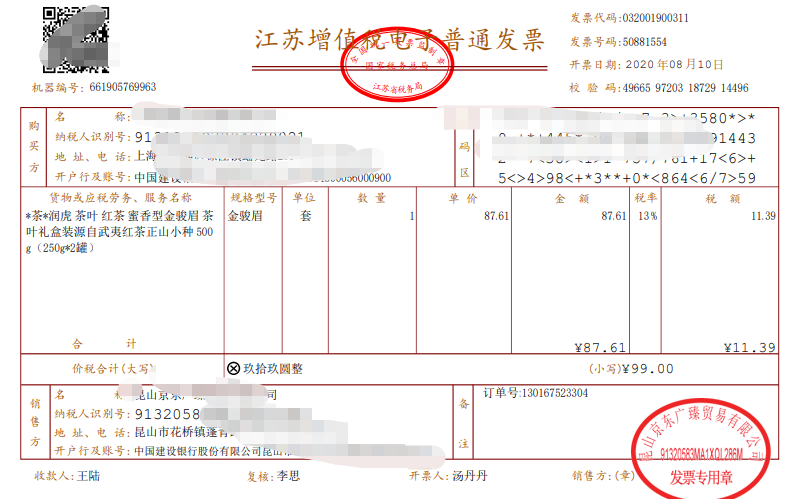Click the 税率 column header

(x=645, y=198)
